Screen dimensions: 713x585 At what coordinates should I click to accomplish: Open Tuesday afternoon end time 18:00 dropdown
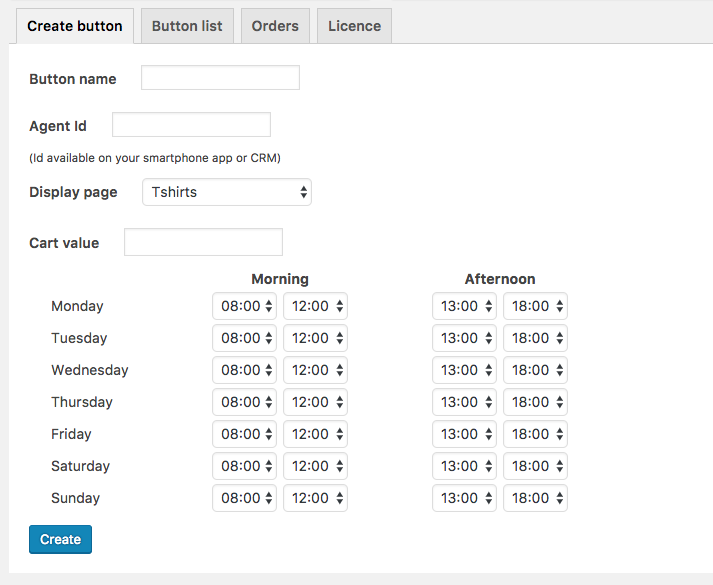click(535, 338)
